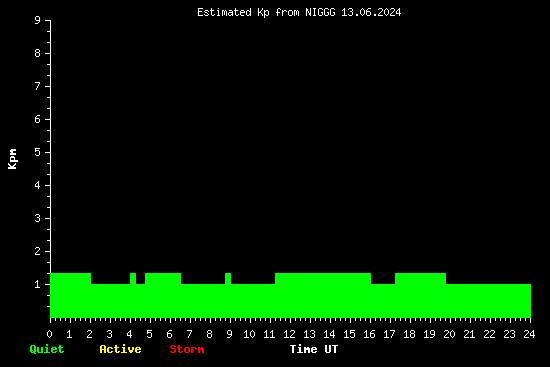The image size is (550, 367).
Task: Click hour 24 on the time axis
Action: (529, 334)
